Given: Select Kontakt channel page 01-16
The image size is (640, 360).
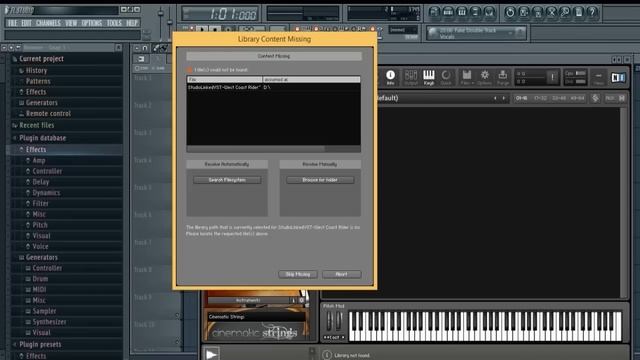Looking at the screenshot, I should pyautogui.click(x=521, y=98).
